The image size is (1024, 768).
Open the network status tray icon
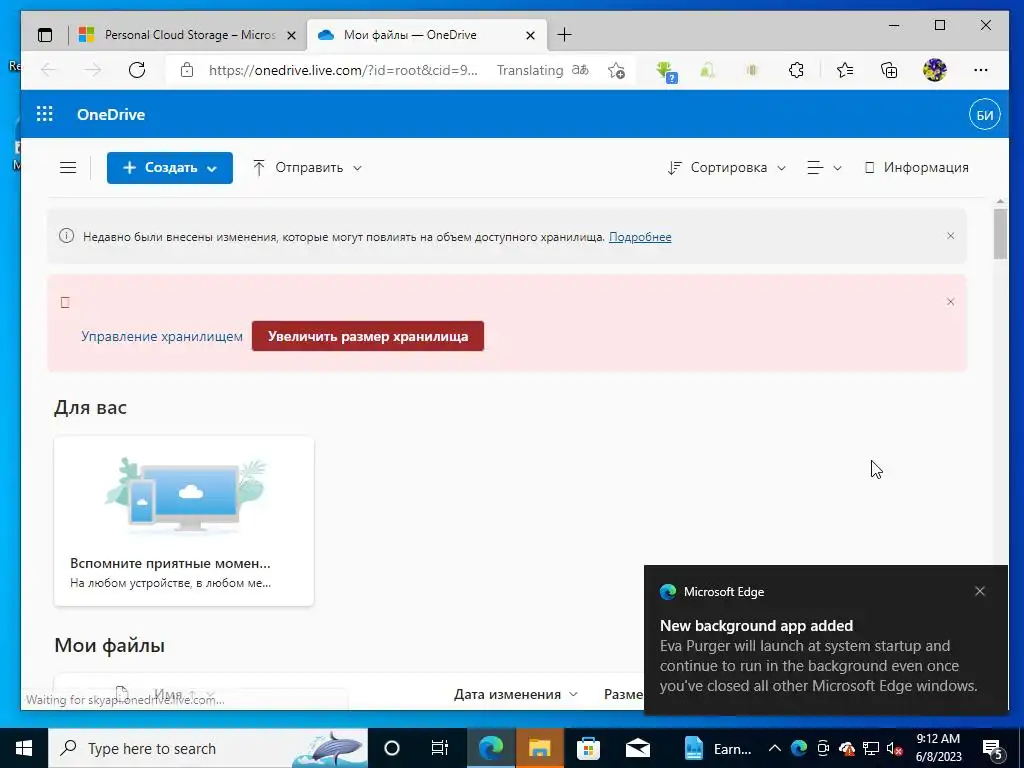871,748
